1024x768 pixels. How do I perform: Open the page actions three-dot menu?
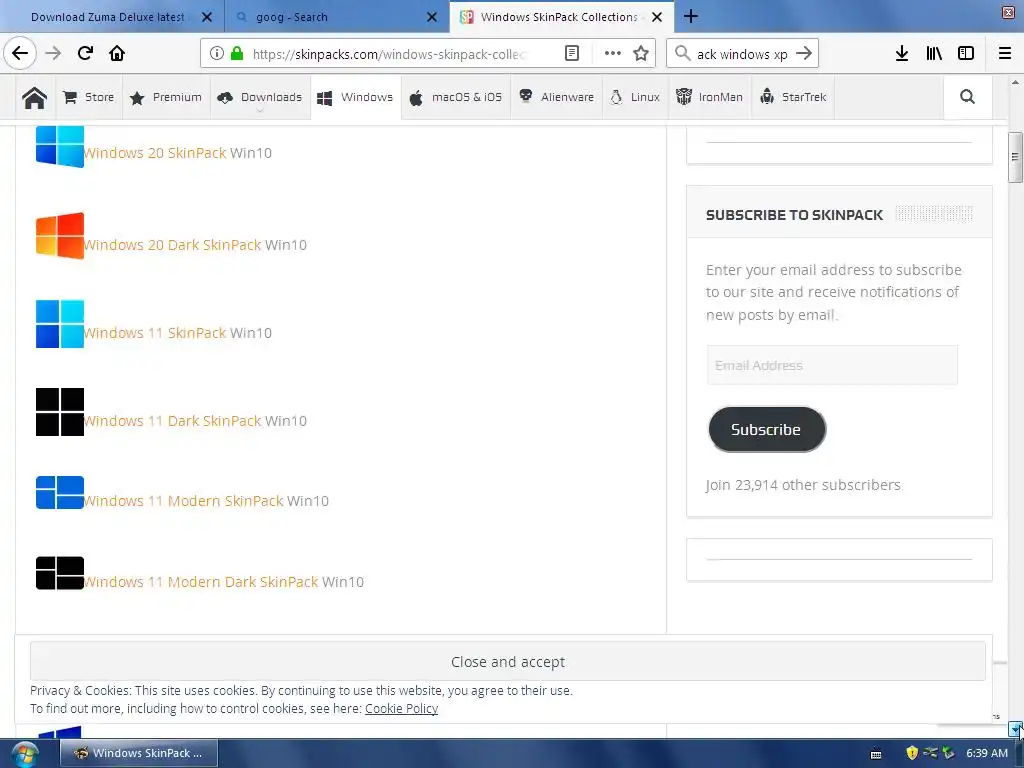[x=613, y=54]
